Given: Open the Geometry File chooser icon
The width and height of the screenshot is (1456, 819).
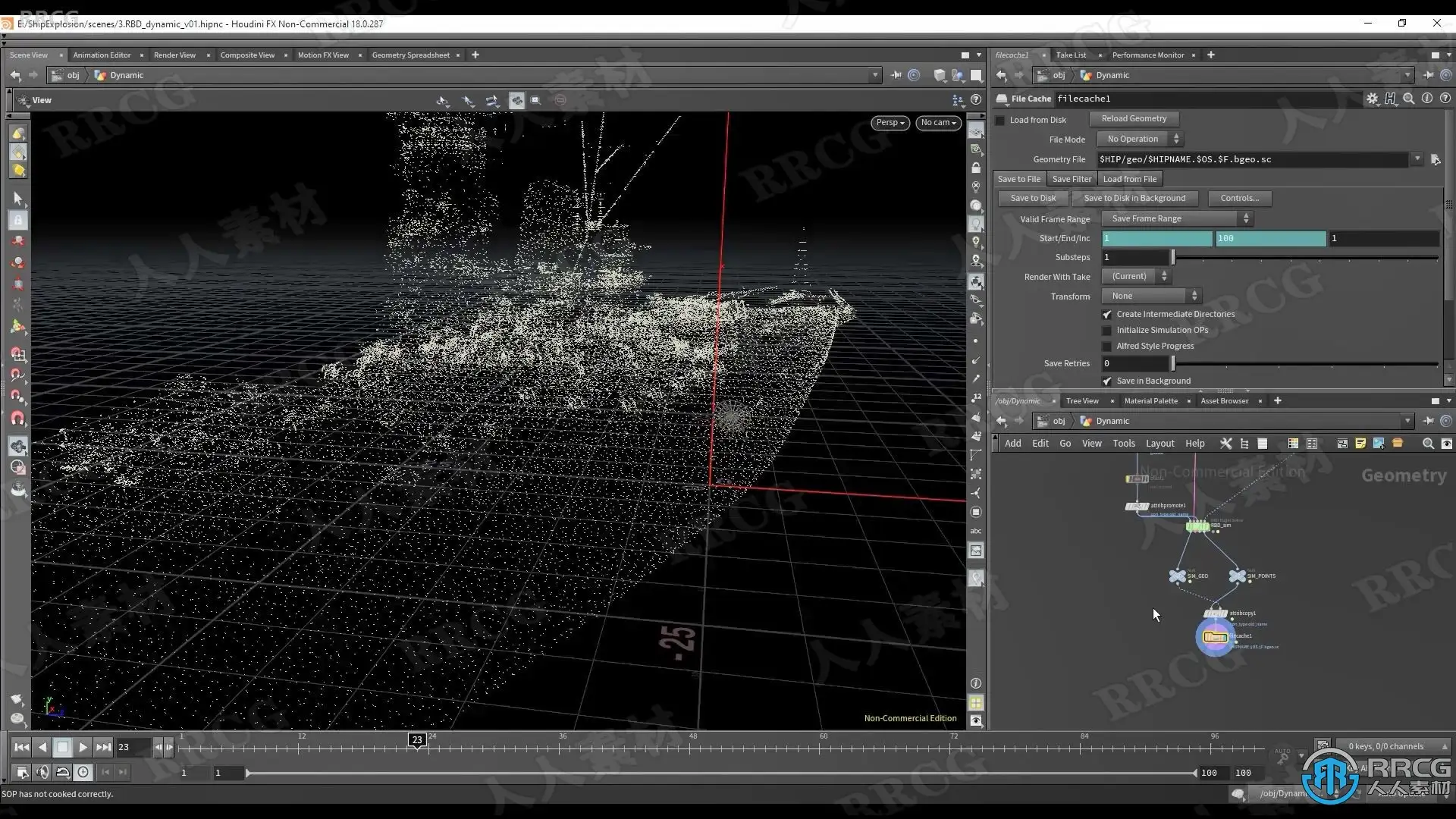Looking at the screenshot, I should pos(1435,159).
